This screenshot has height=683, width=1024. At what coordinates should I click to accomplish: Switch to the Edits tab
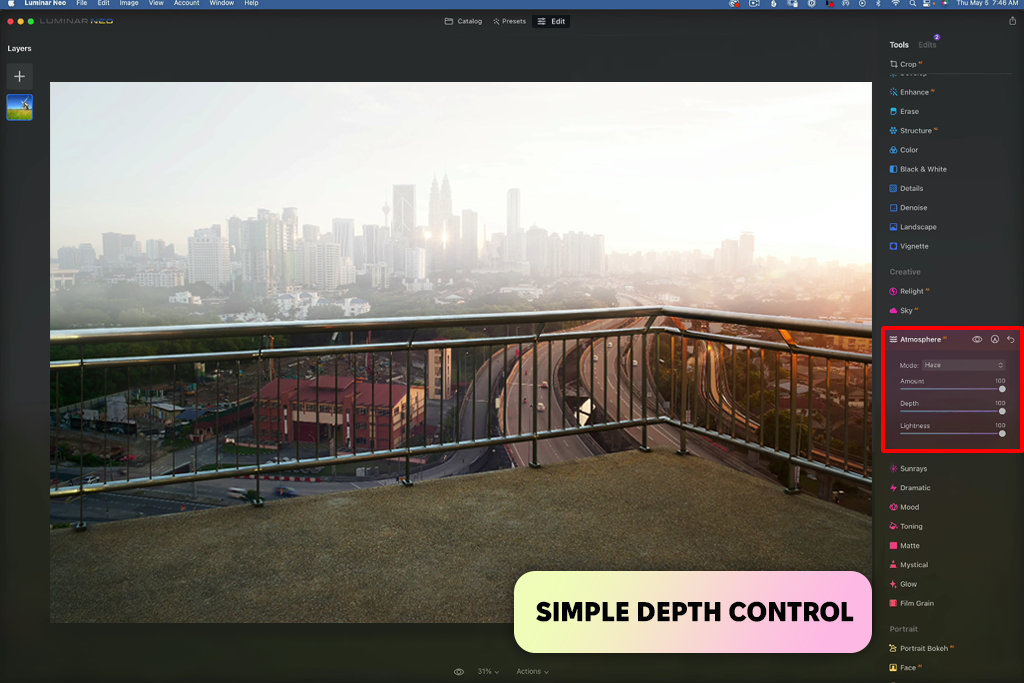point(927,45)
